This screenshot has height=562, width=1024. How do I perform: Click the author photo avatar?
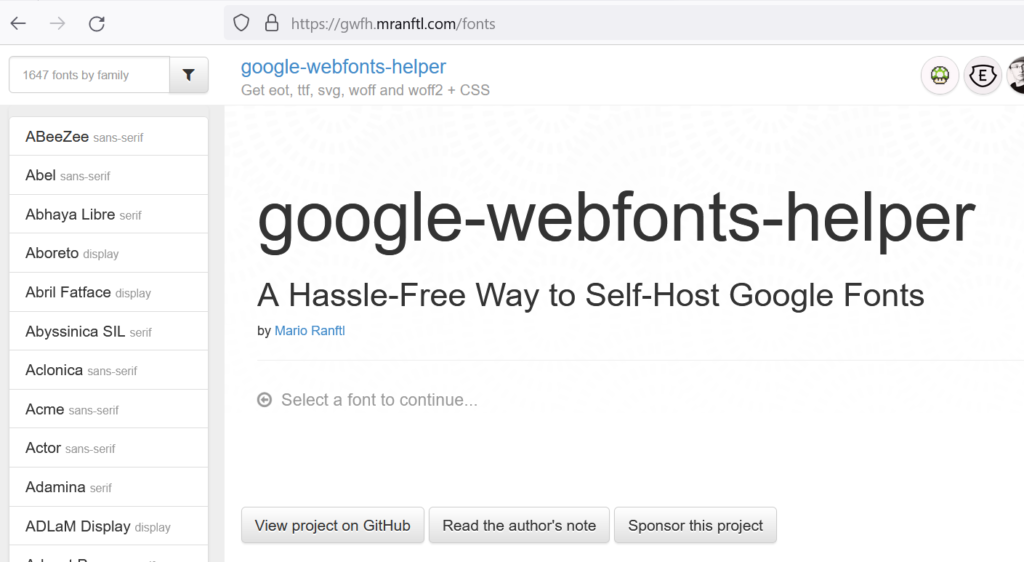click(x=1016, y=75)
